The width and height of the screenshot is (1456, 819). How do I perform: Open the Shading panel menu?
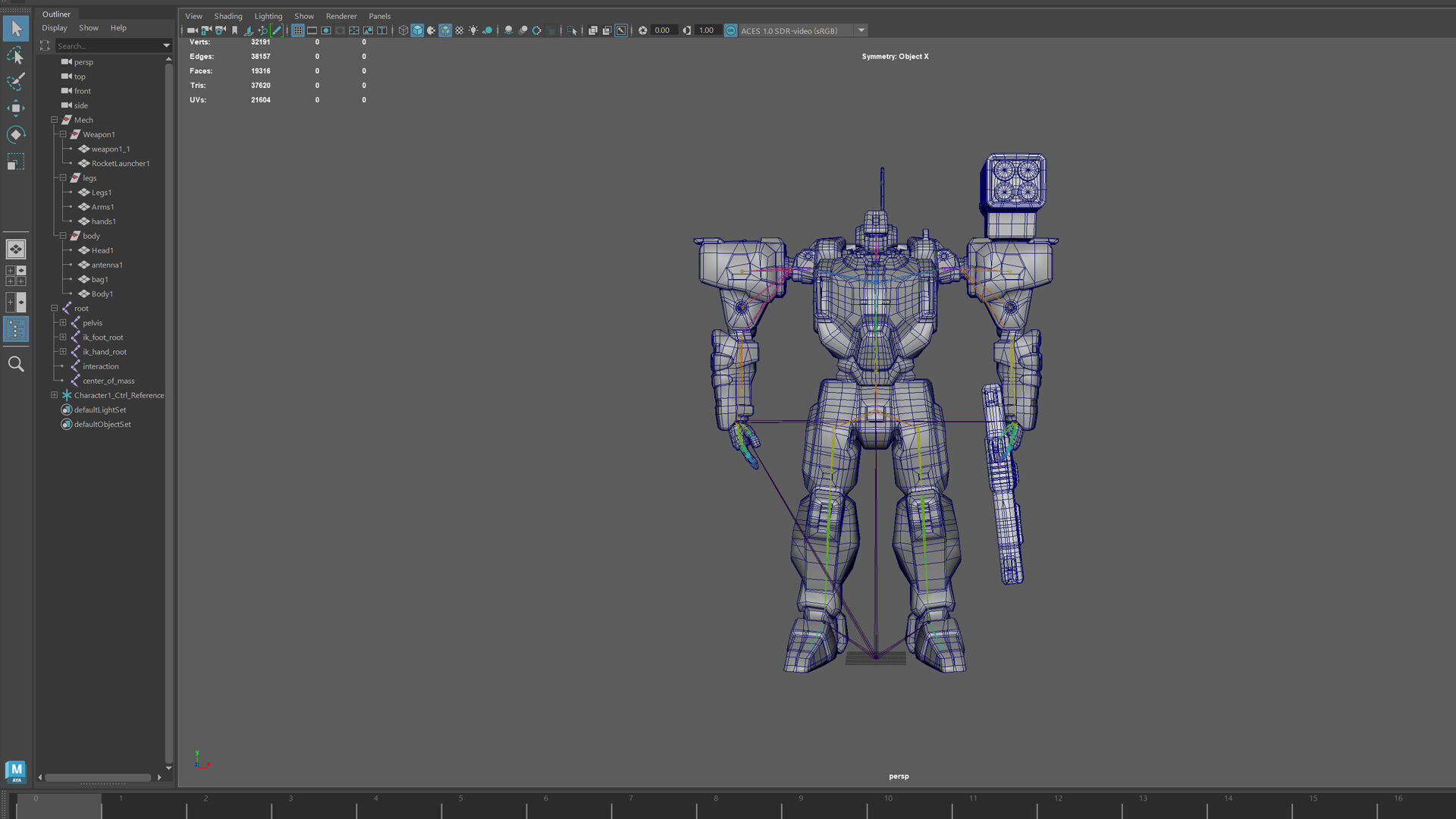point(228,16)
